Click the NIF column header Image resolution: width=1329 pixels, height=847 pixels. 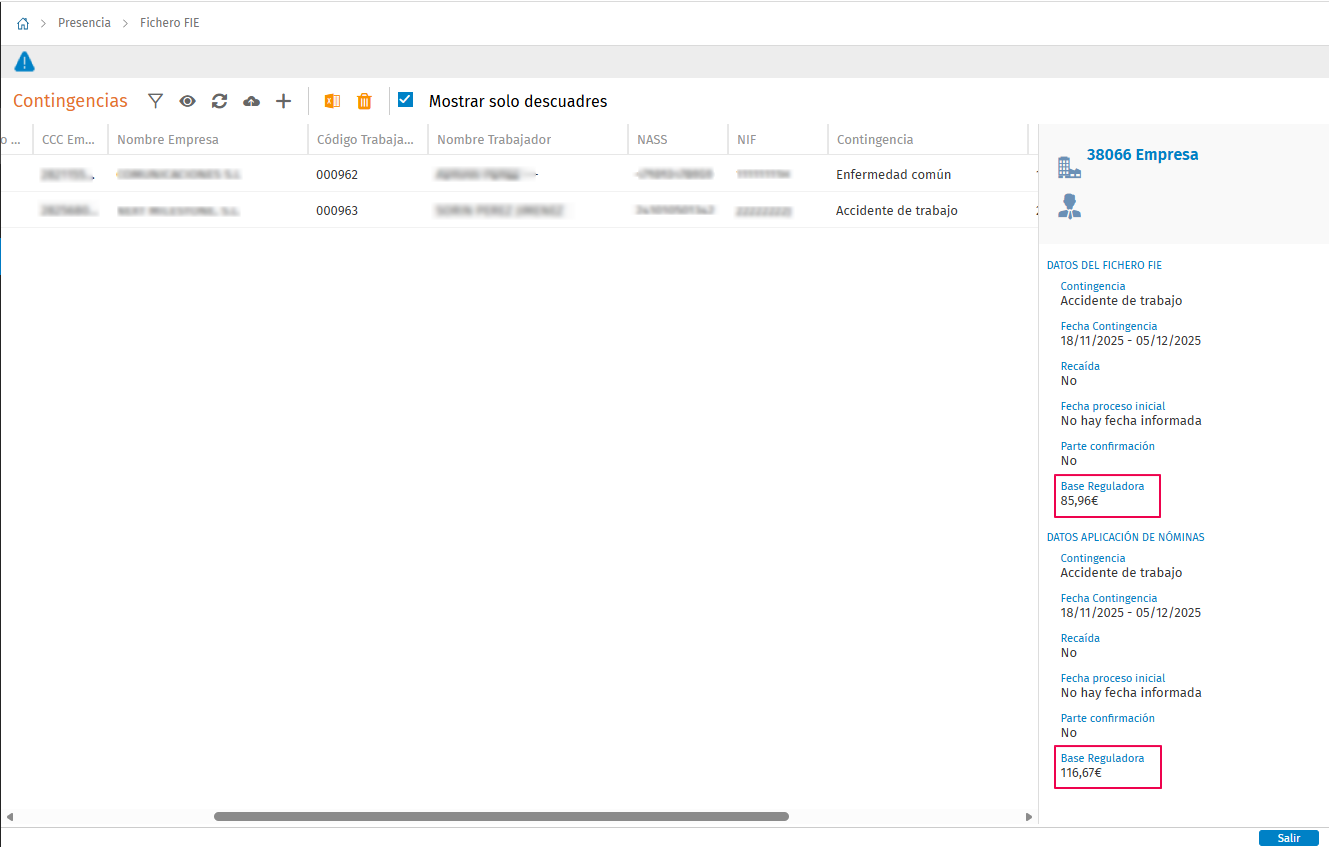pyautogui.click(x=778, y=140)
